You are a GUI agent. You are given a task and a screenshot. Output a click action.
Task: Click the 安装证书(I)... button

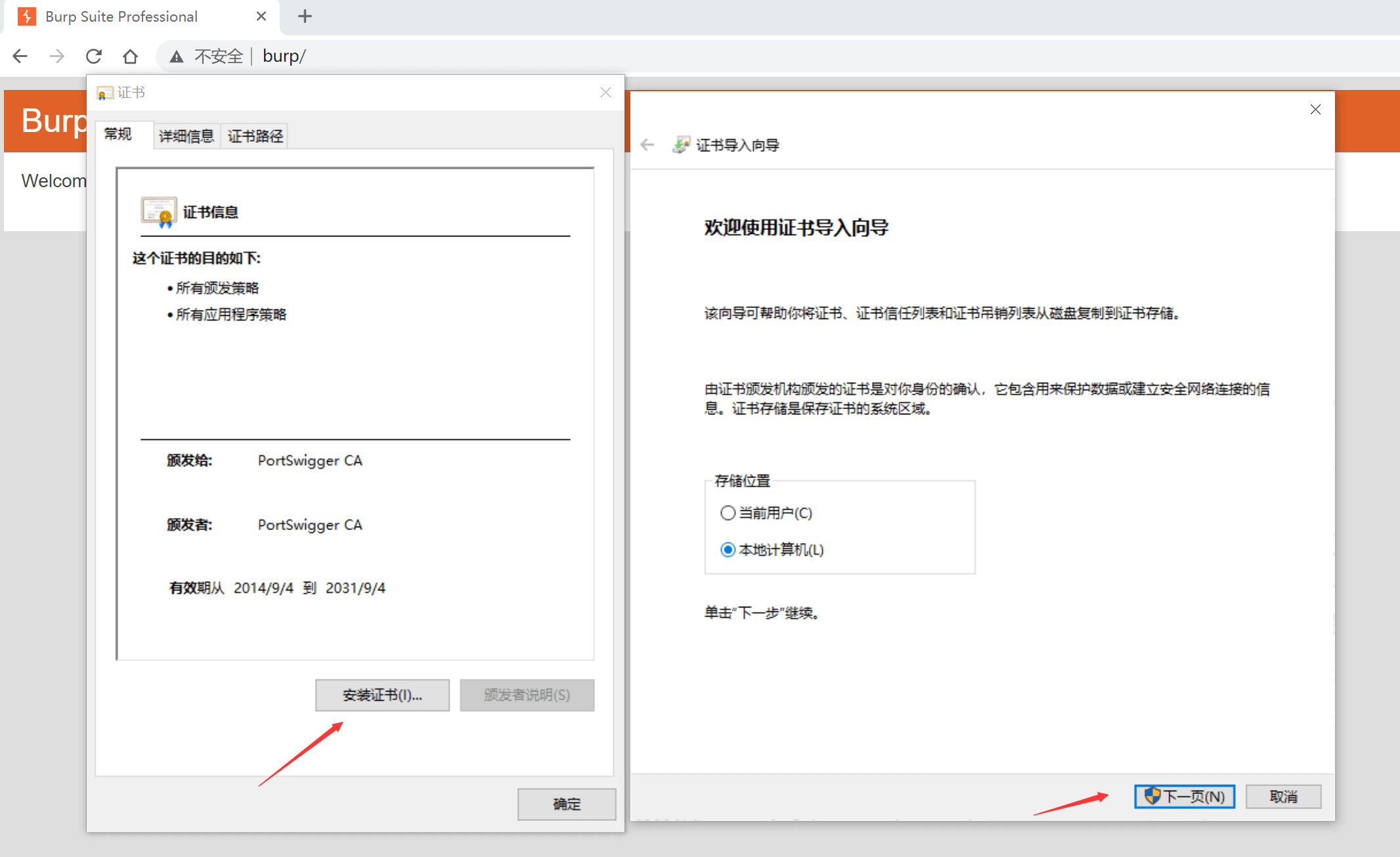pyautogui.click(x=382, y=695)
